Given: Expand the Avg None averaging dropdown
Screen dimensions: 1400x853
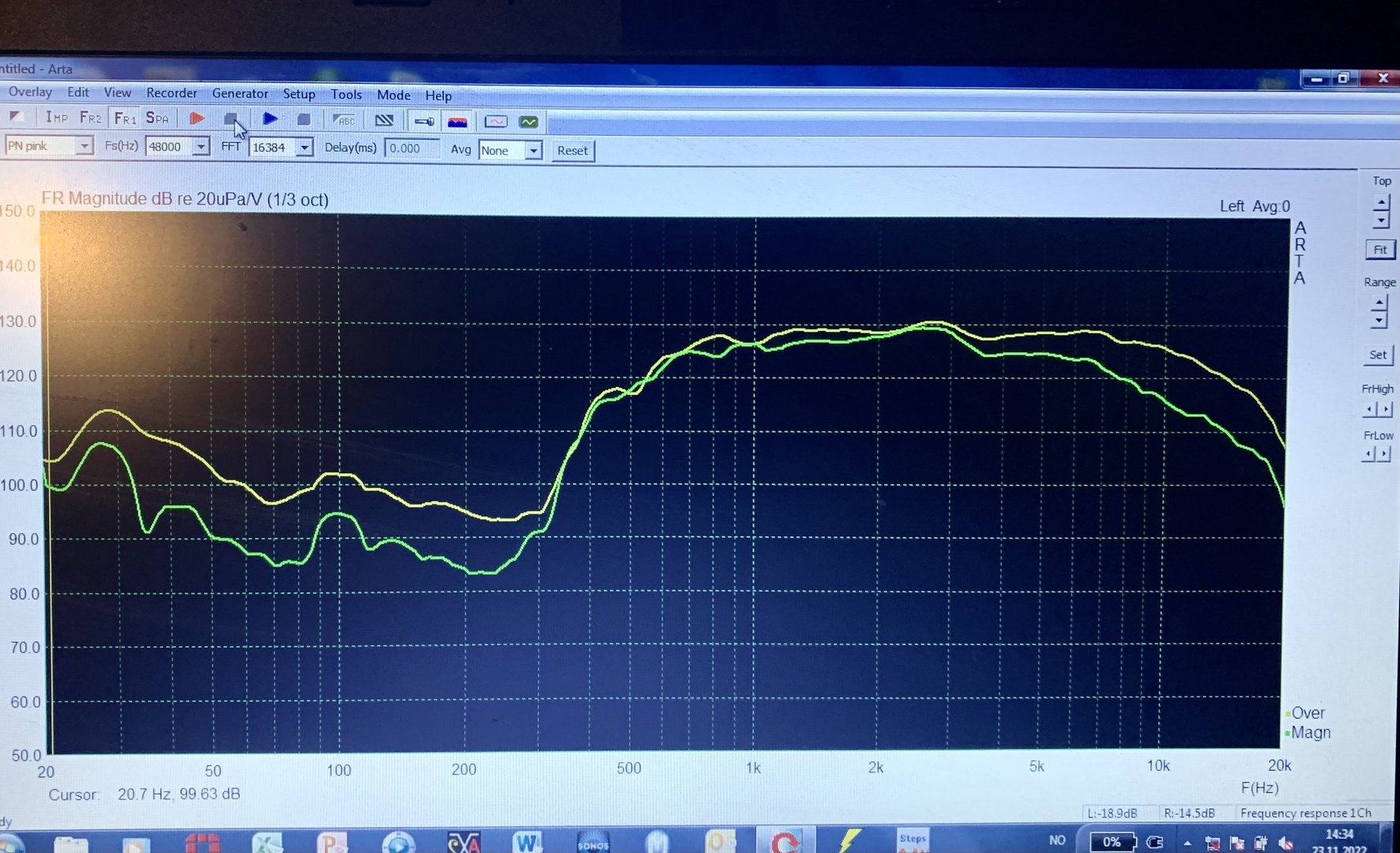Looking at the screenshot, I should pyautogui.click(x=534, y=151).
